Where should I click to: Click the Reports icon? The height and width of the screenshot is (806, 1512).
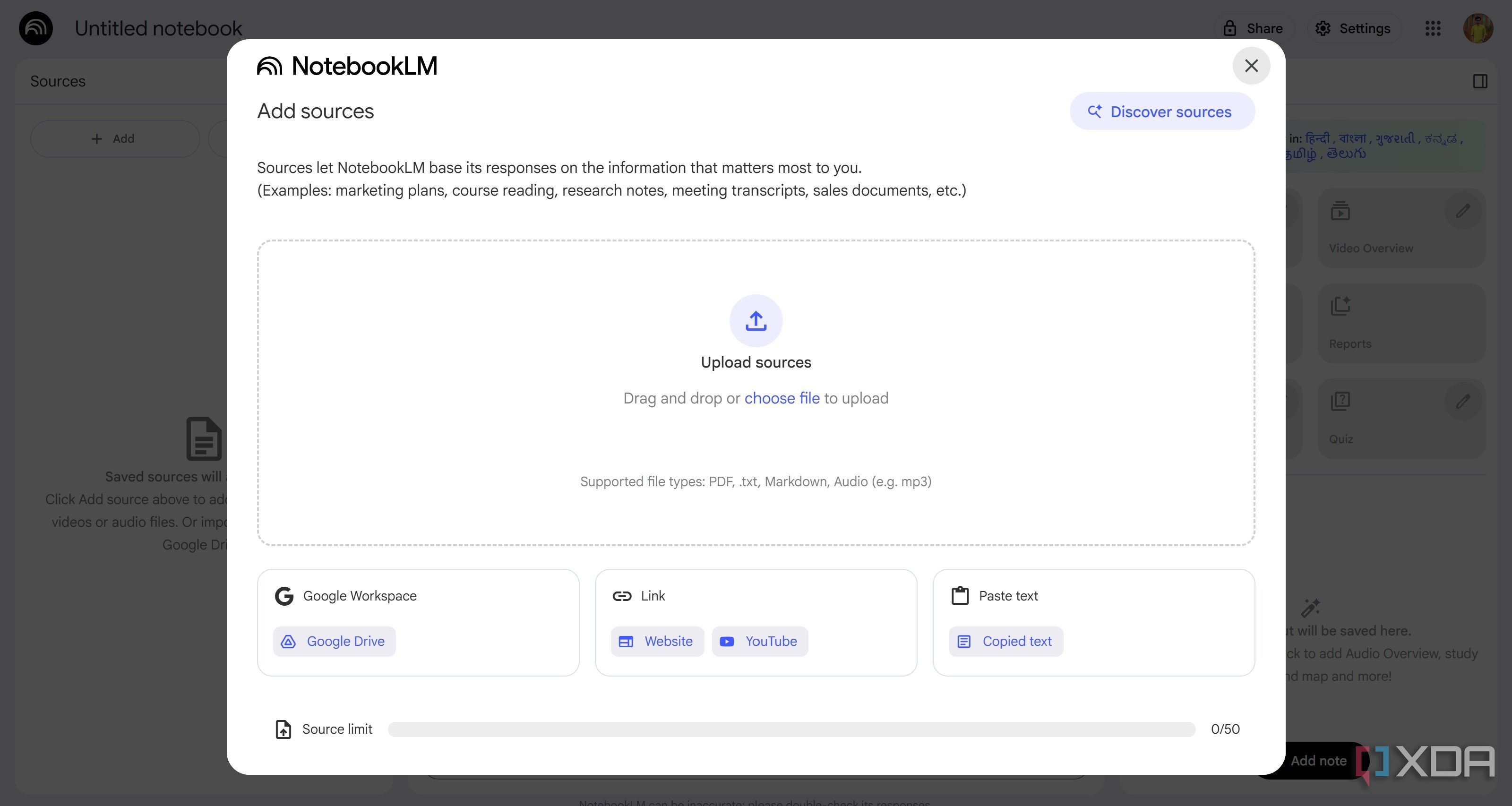1340,305
